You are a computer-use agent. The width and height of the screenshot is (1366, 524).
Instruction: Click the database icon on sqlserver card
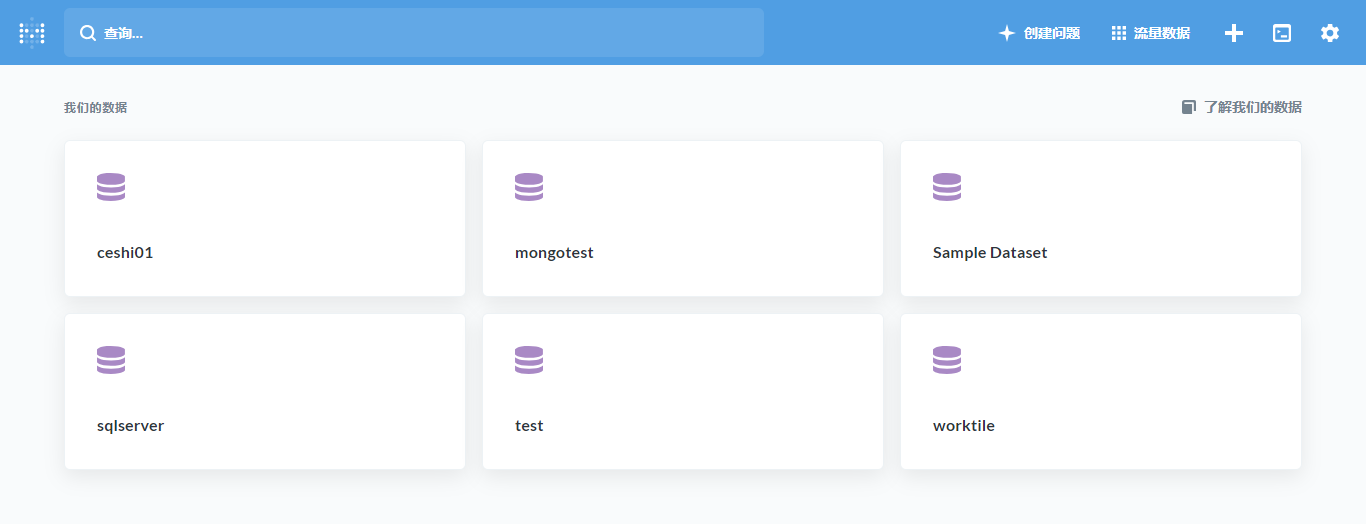[x=111, y=360]
